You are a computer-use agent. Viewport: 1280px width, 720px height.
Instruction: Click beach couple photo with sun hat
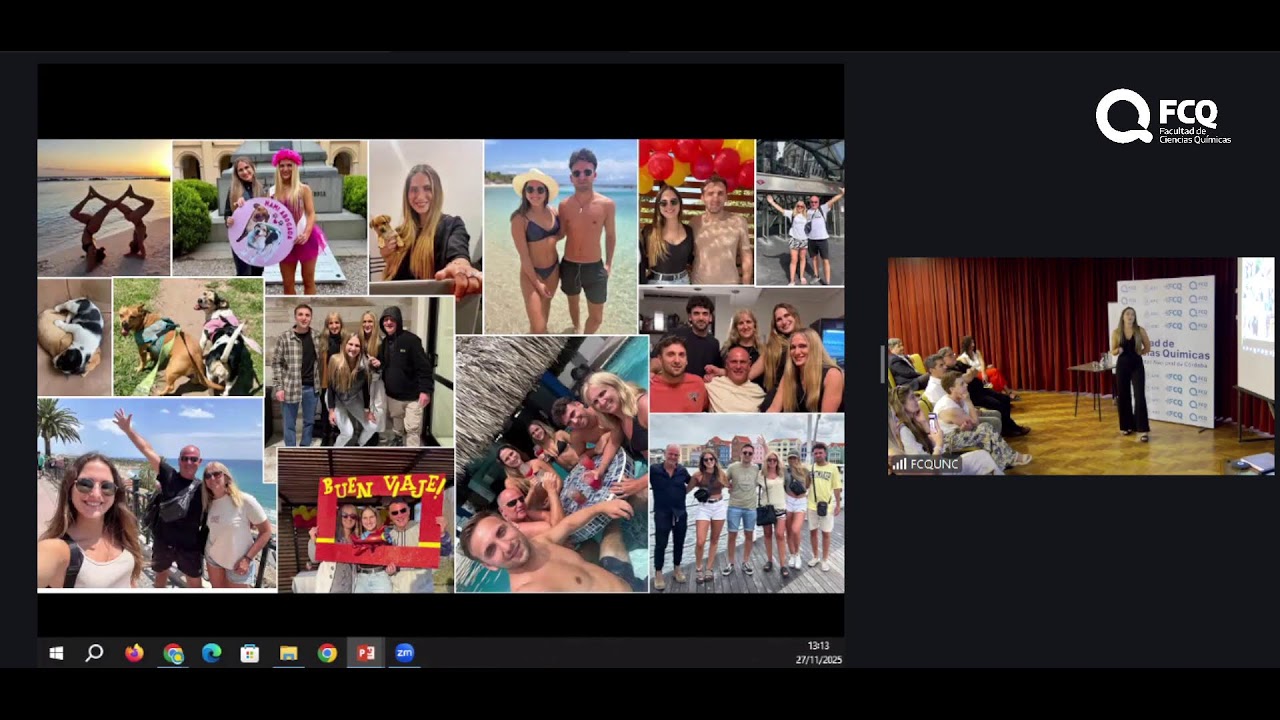(x=561, y=237)
